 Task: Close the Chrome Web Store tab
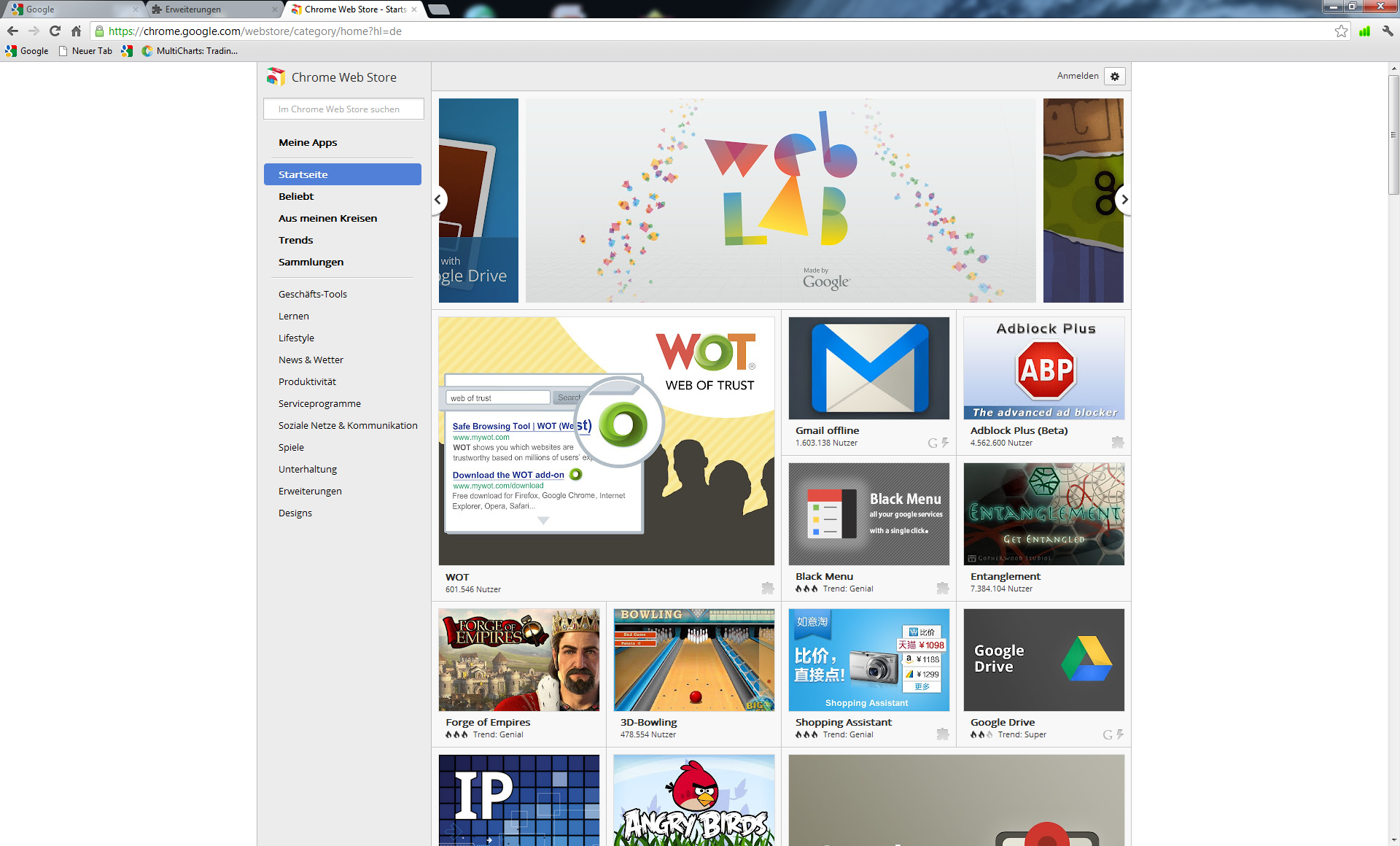(x=414, y=9)
